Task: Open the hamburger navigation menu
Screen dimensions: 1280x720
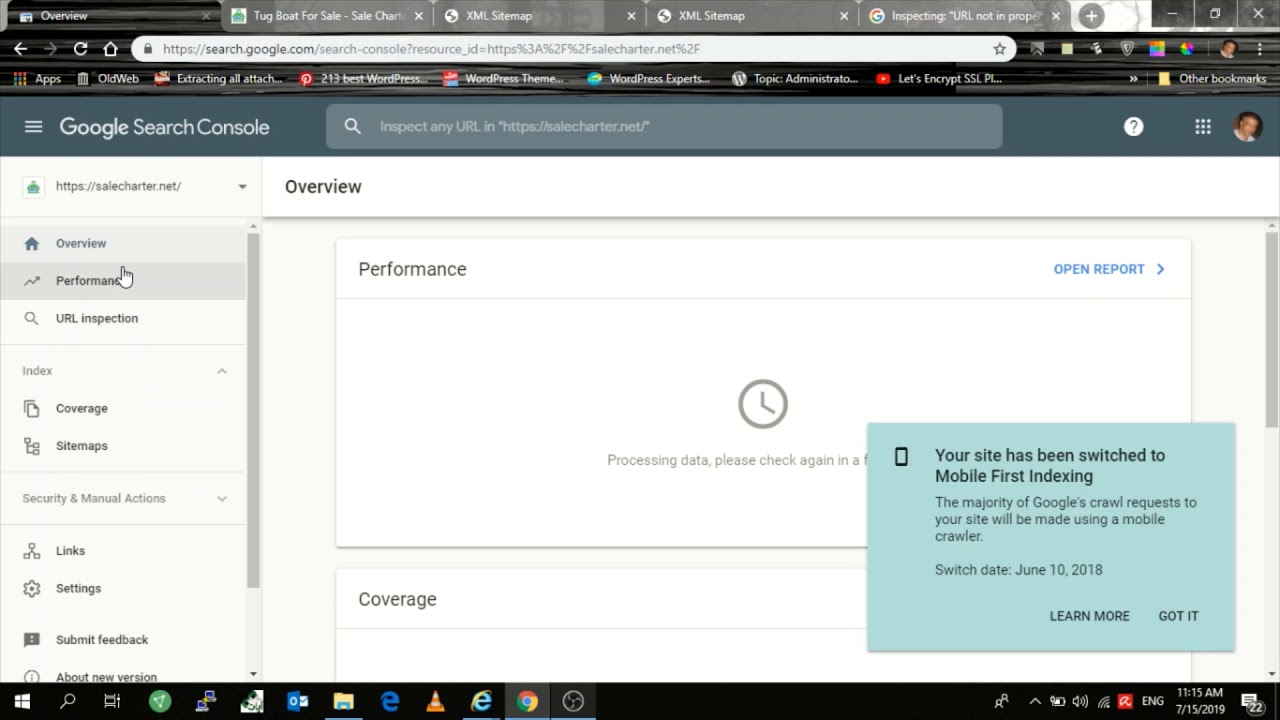Action: [33, 127]
